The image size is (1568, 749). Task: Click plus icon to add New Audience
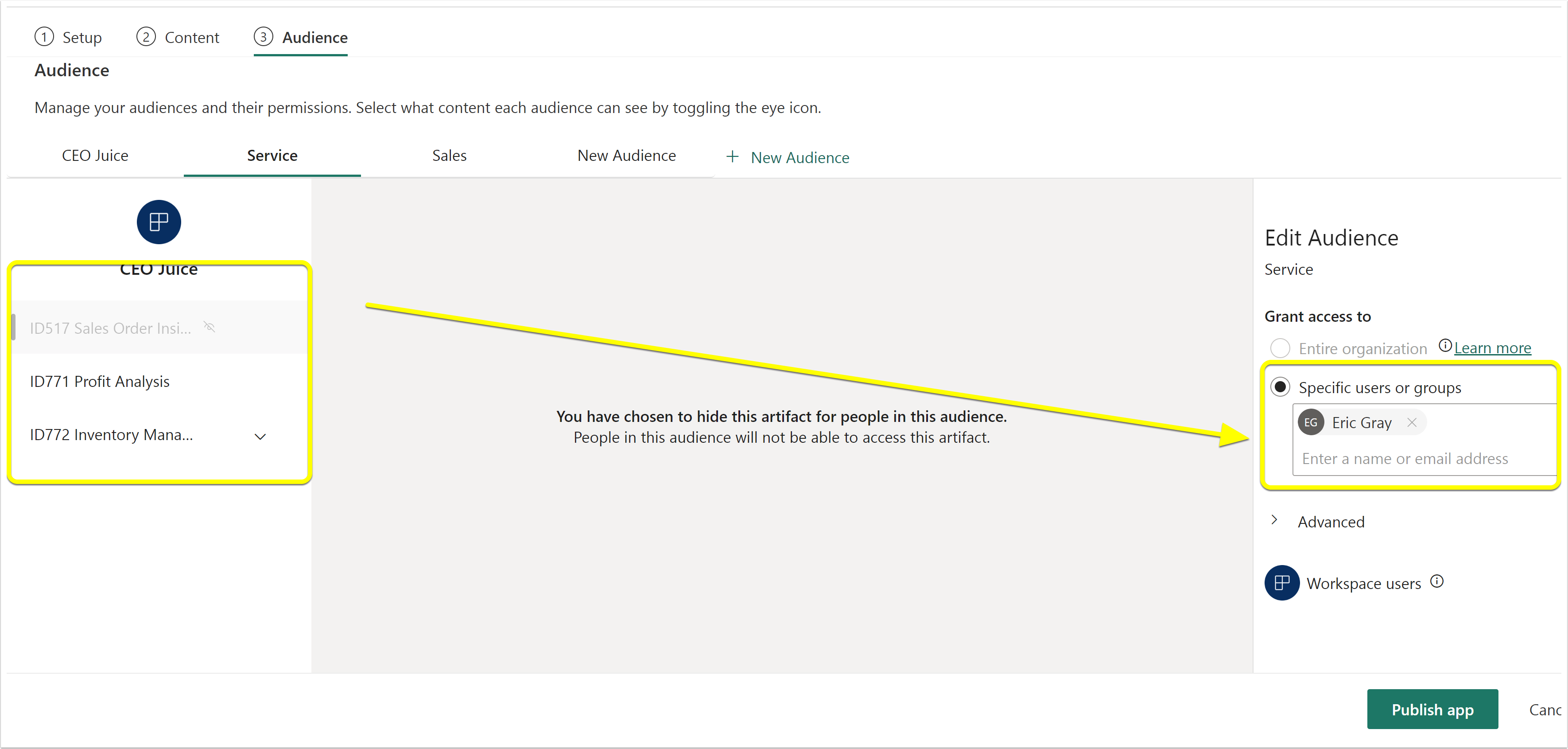coord(732,157)
